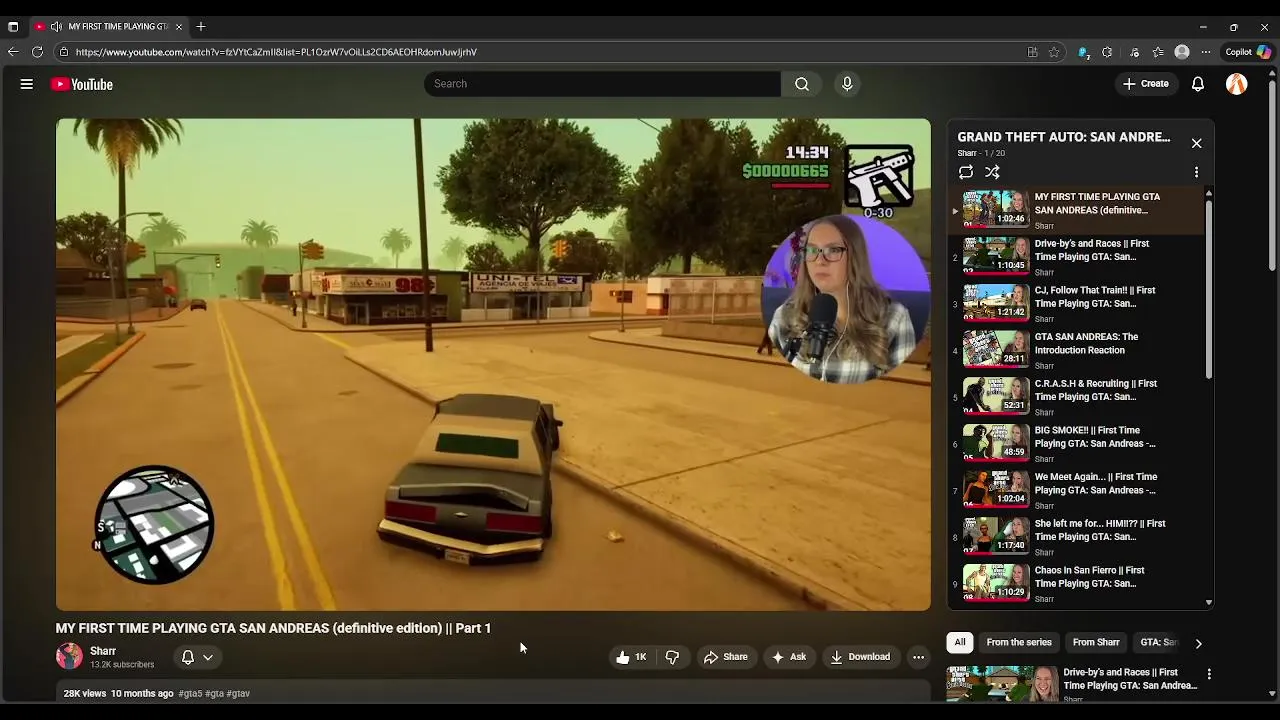Open the YouTube guide hamburger menu
The width and height of the screenshot is (1280, 720).
(x=27, y=84)
